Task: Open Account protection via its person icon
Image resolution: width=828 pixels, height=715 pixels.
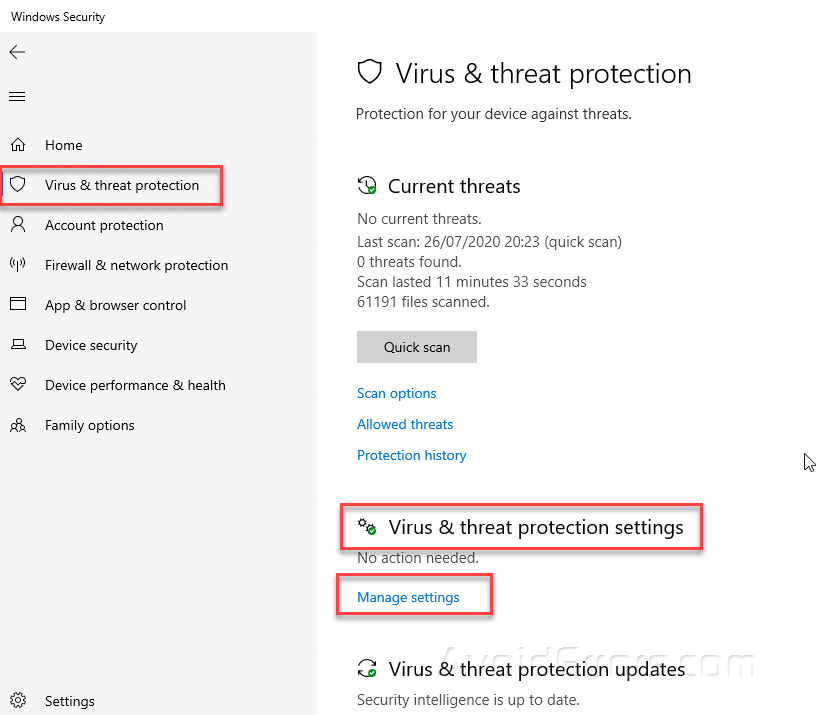Action: pyautogui.click(x=18, y=225)
